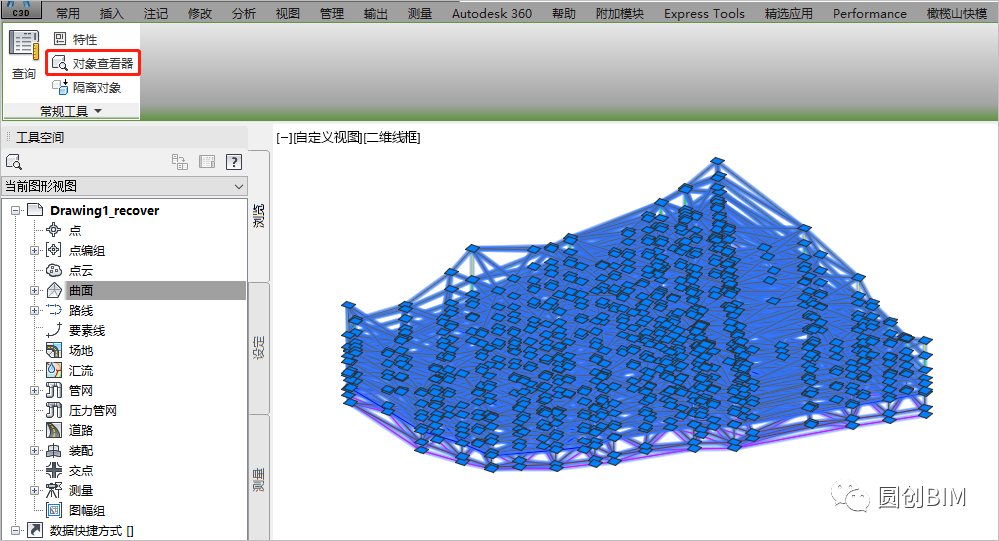Viewport: 999px width, 541px height.
Task: Open the 特性 (Properties) tool
Action: click(x=76, y=40)
